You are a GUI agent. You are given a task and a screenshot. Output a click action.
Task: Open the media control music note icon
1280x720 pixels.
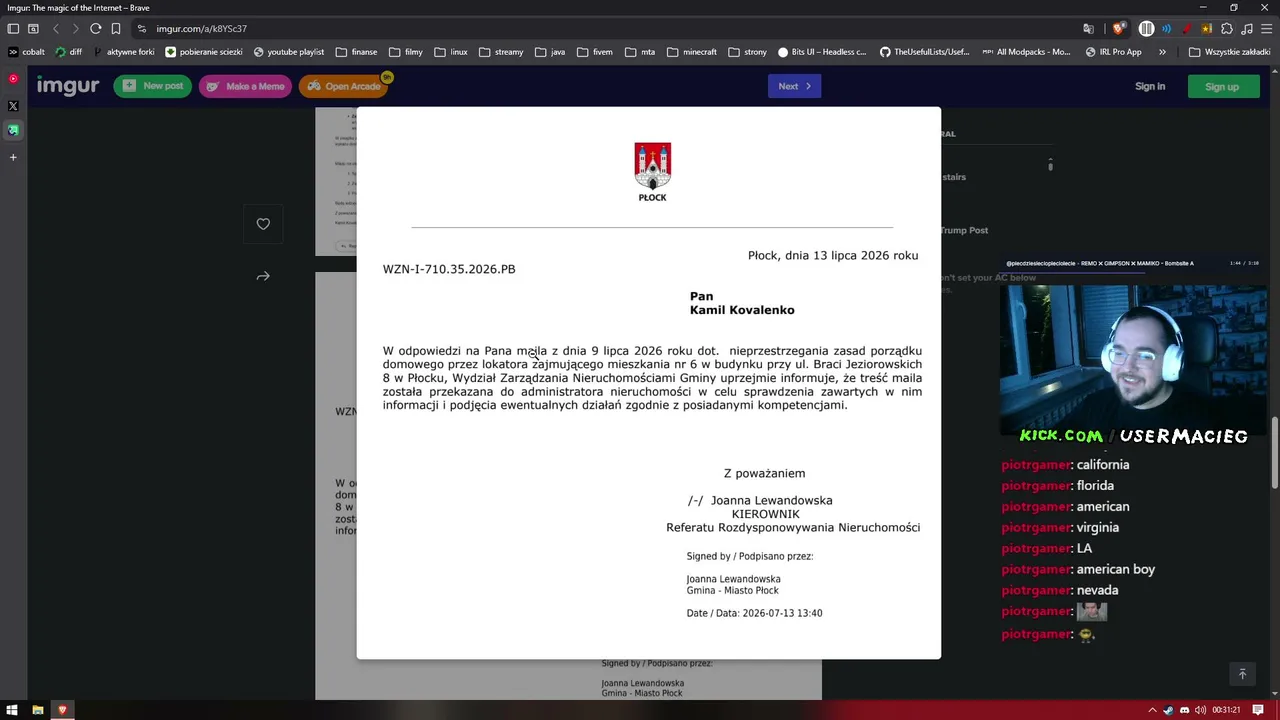tap(1246, 29)
